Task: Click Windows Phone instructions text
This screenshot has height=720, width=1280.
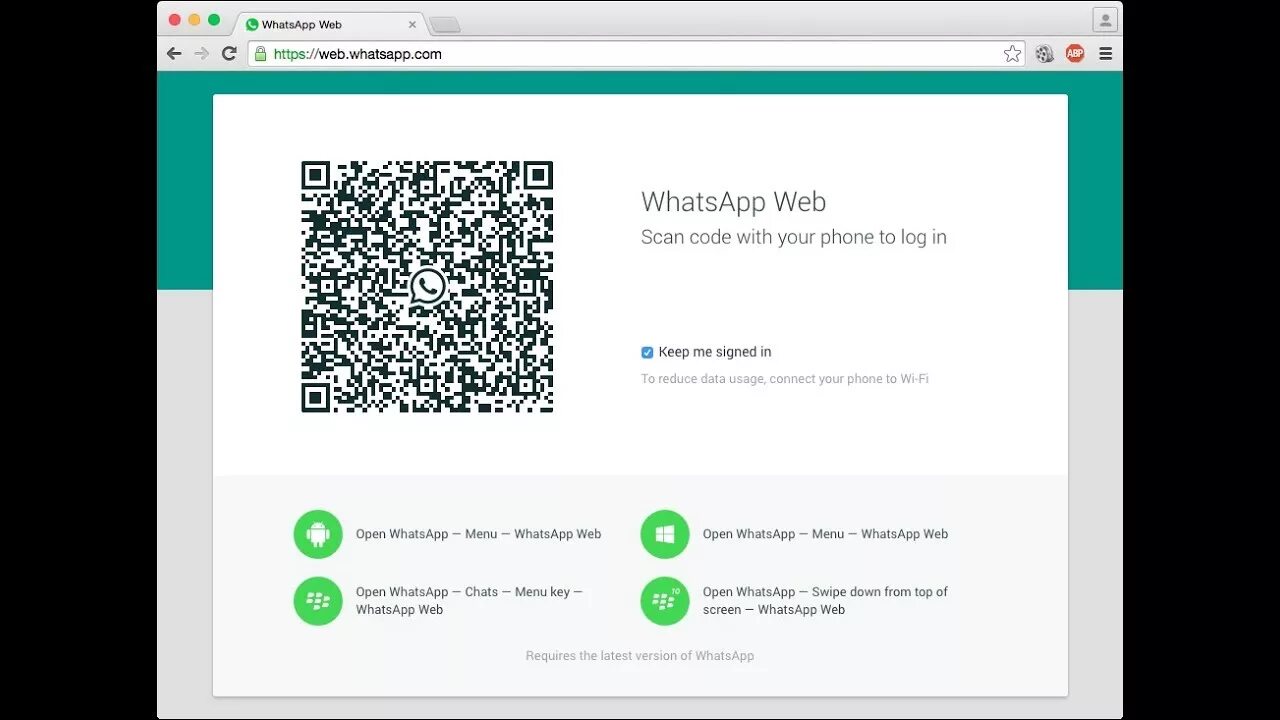Action: point(825,534)
